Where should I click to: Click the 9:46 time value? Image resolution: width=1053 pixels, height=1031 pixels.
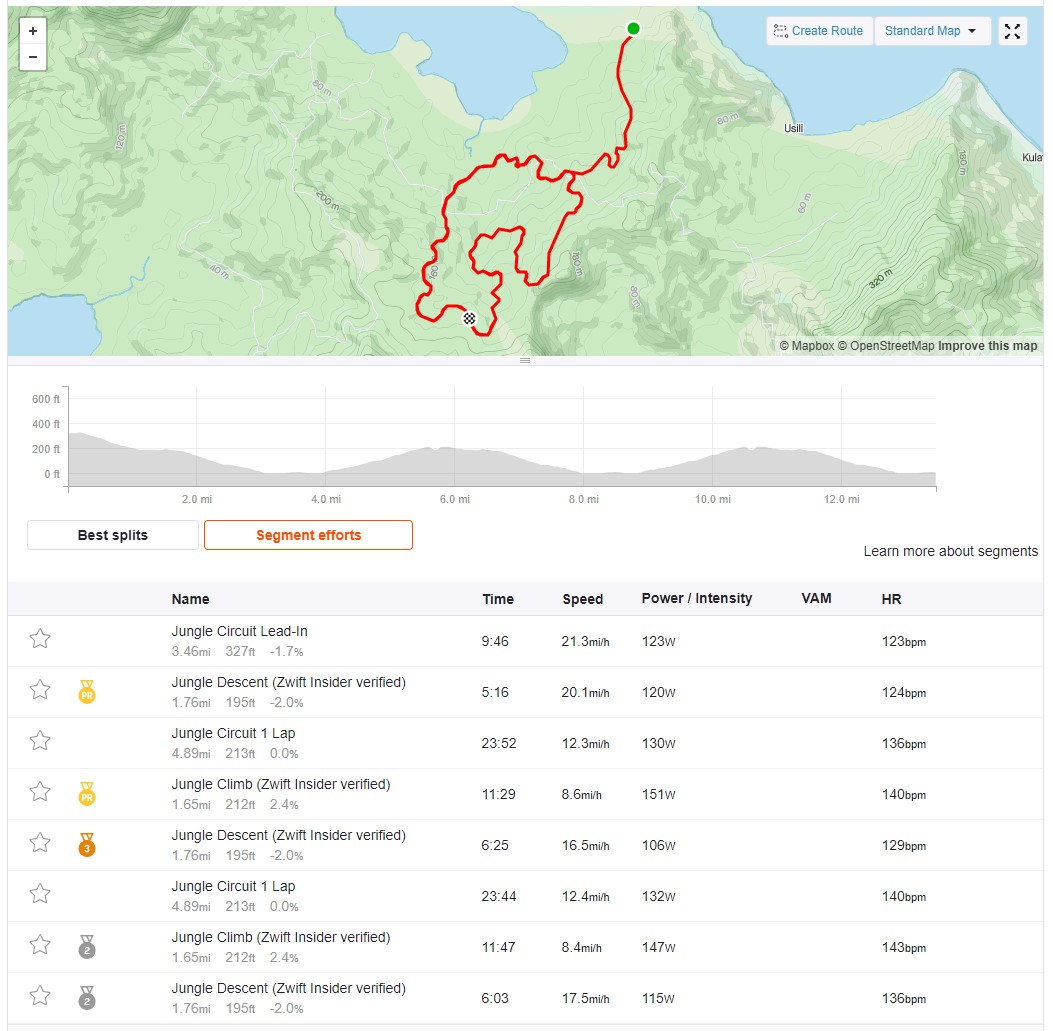495,641
